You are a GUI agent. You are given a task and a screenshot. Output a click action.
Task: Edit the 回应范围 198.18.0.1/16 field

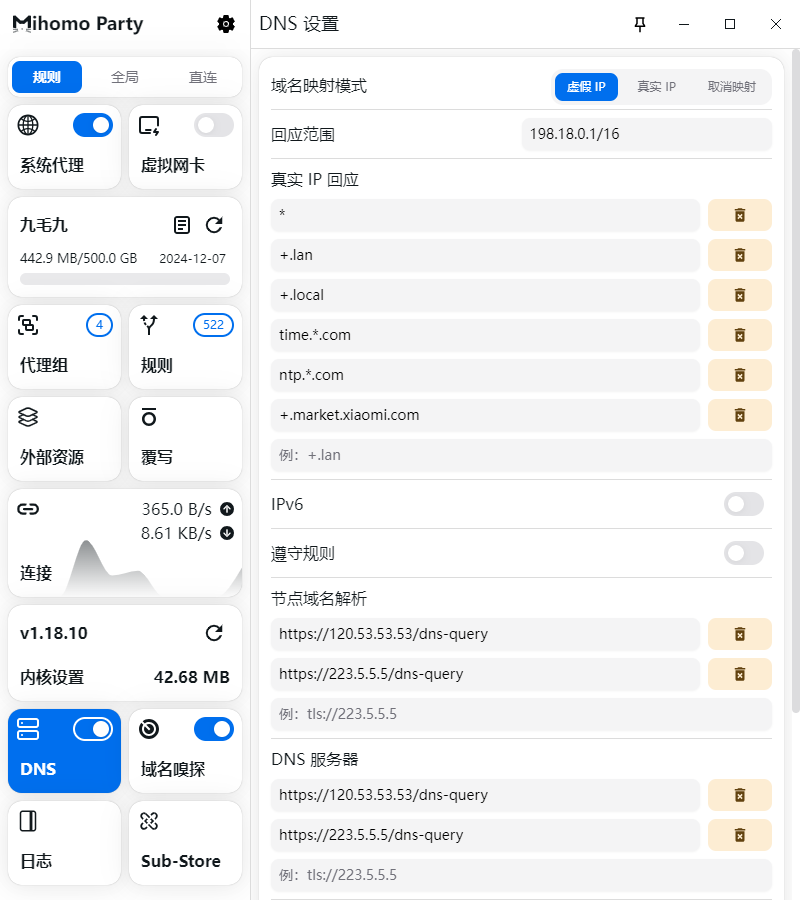(646, 134)
